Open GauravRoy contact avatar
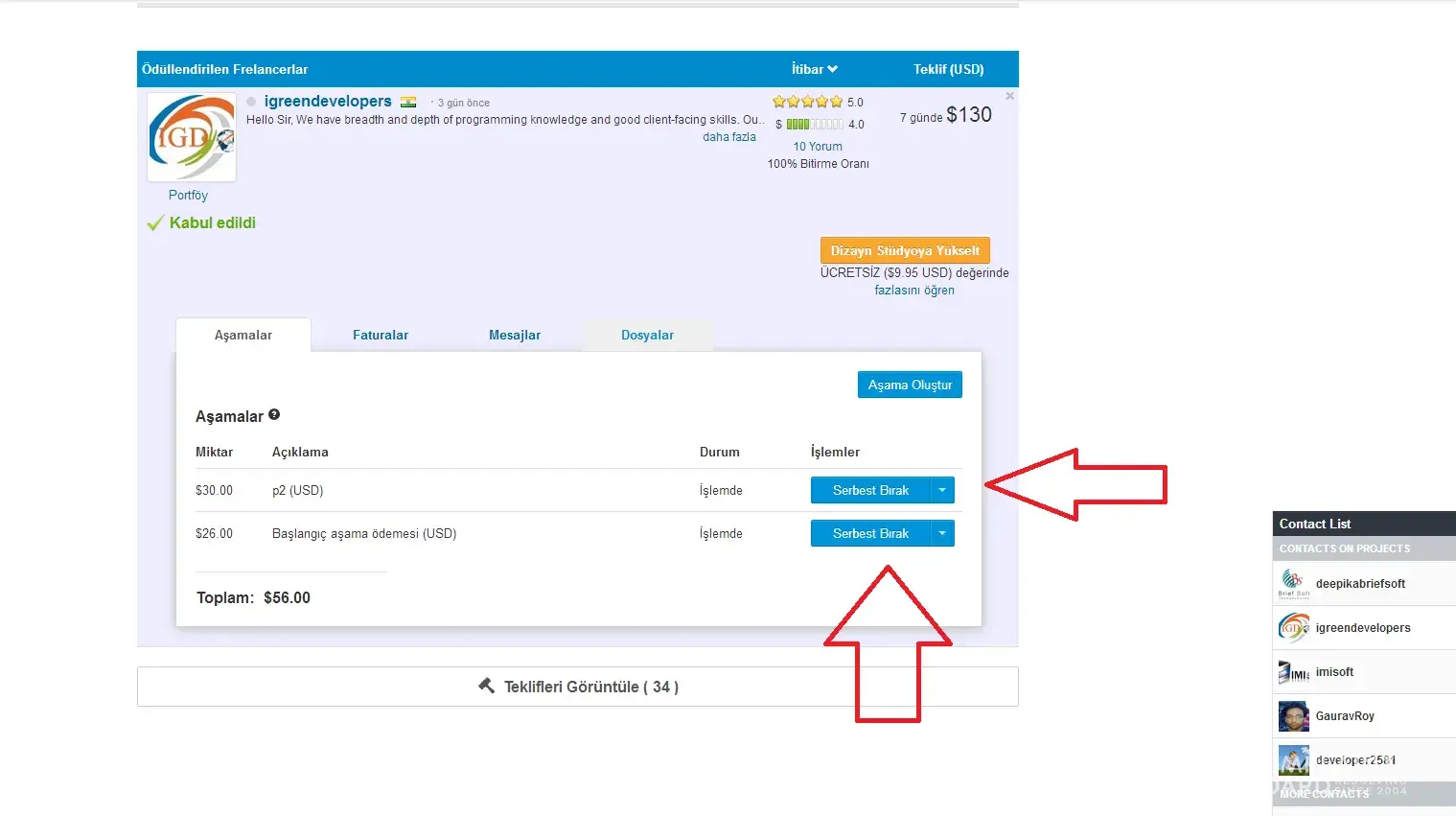This screenshot has width=1456, height=816. [1294, 715]
